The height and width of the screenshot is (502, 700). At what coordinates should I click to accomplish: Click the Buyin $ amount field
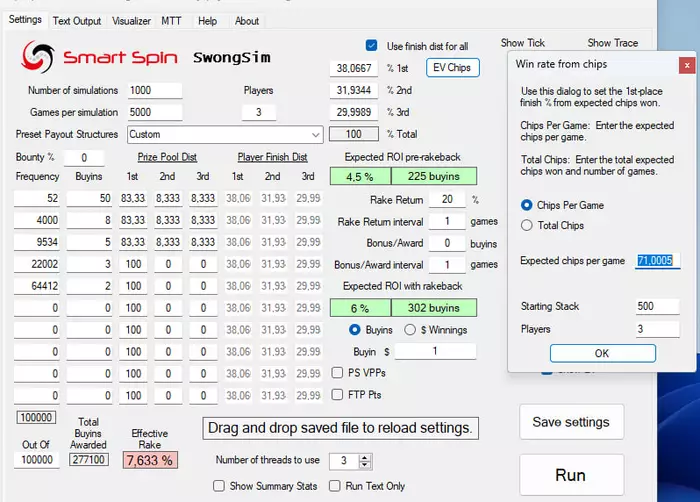pos(435,351)
